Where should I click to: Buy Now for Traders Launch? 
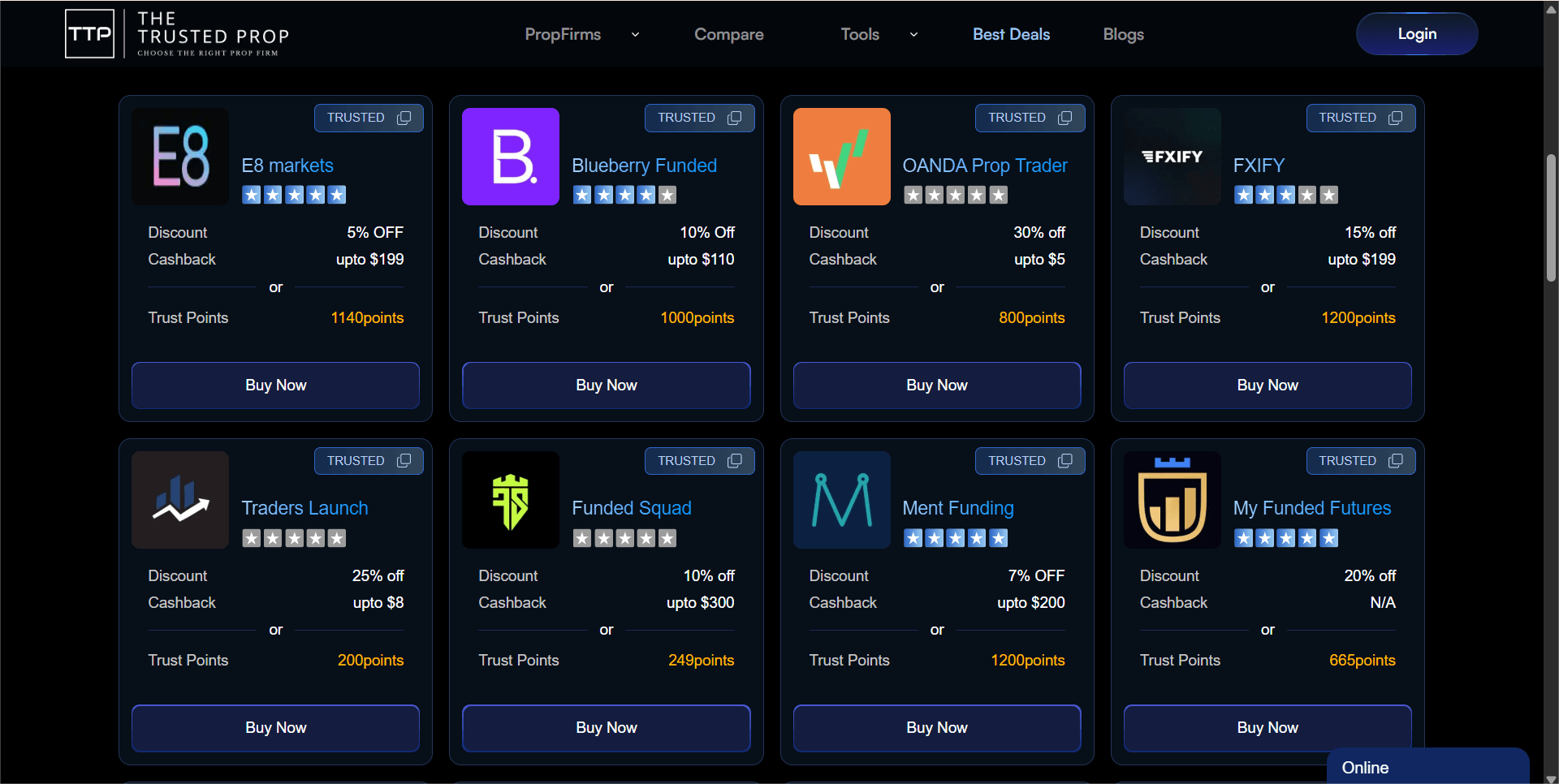coord(275,728)
